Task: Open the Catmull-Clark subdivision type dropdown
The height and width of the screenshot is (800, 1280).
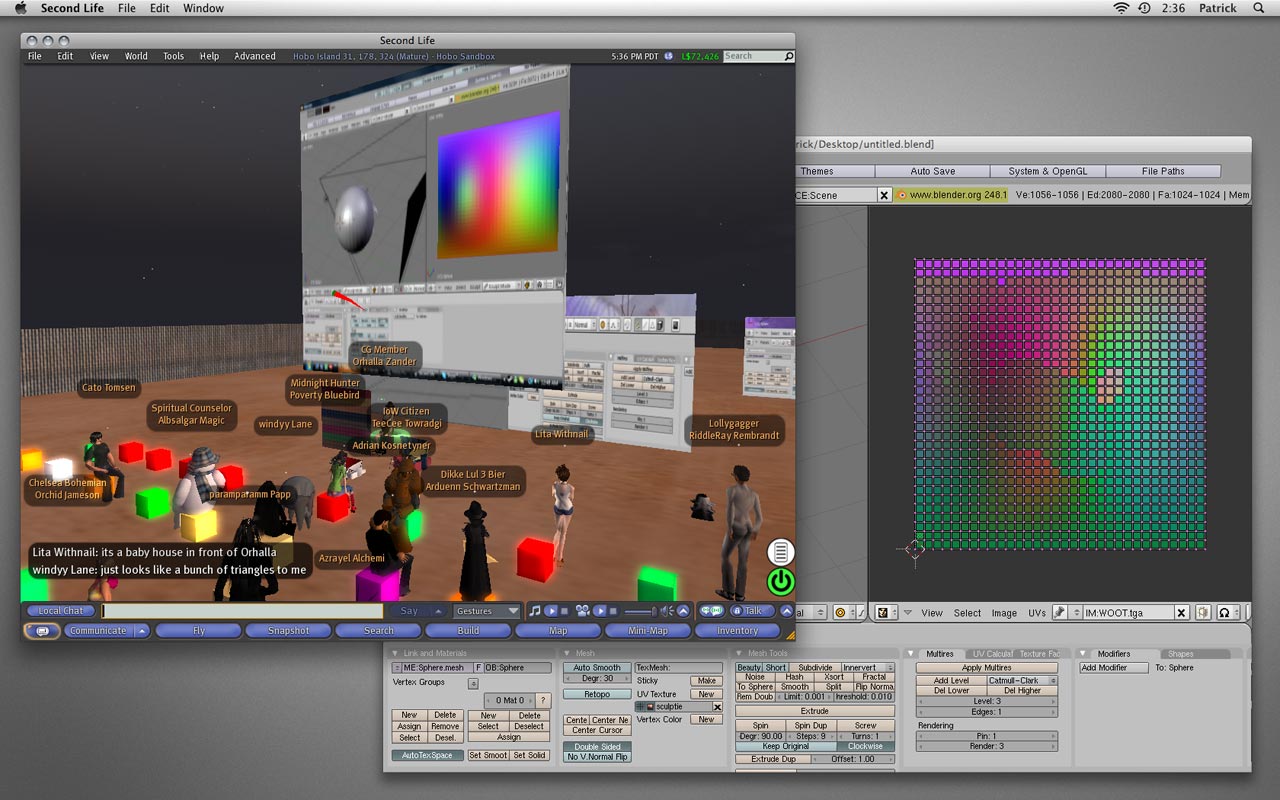Action: 1022,681
